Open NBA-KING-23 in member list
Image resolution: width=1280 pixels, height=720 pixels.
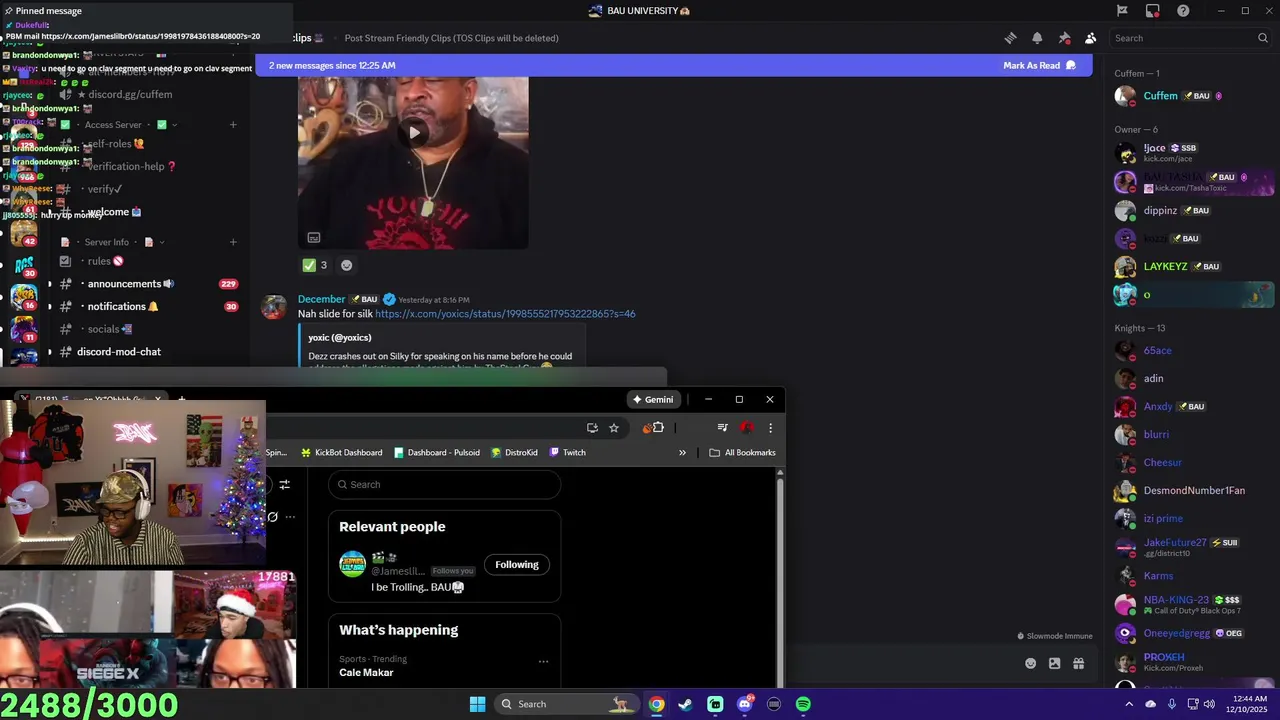1193,604
